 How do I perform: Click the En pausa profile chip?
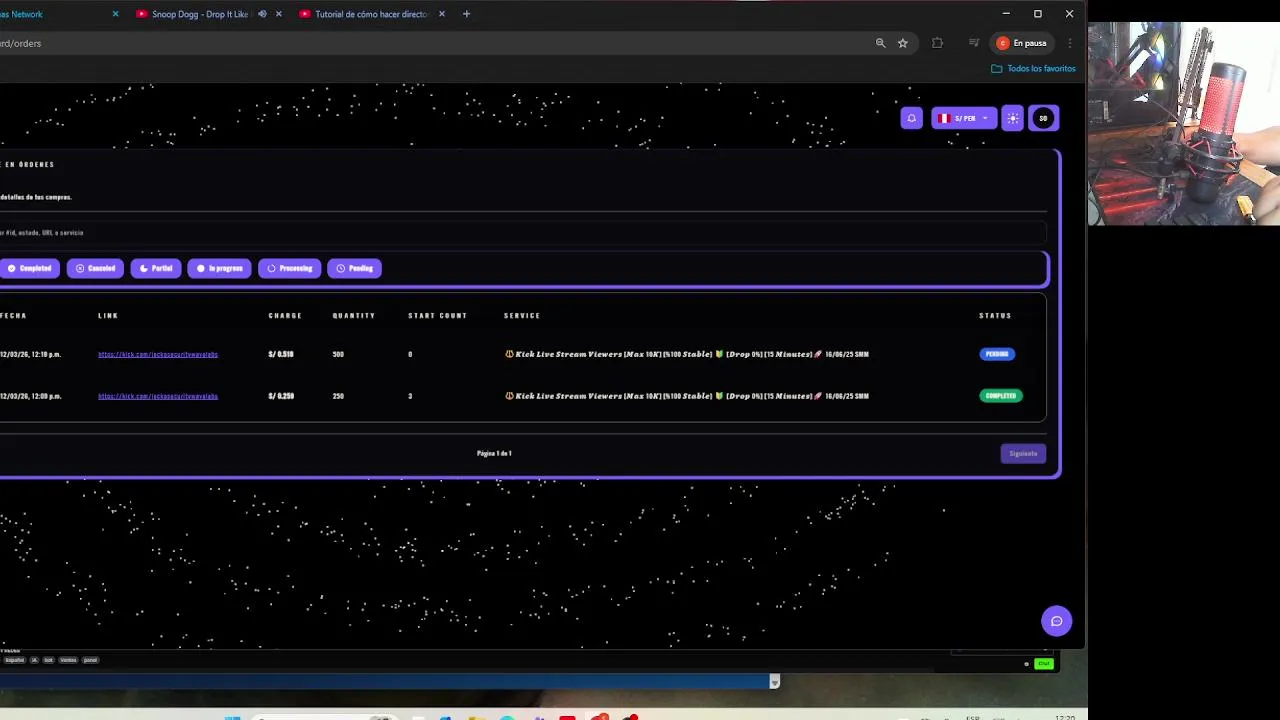coord(1022,43)
